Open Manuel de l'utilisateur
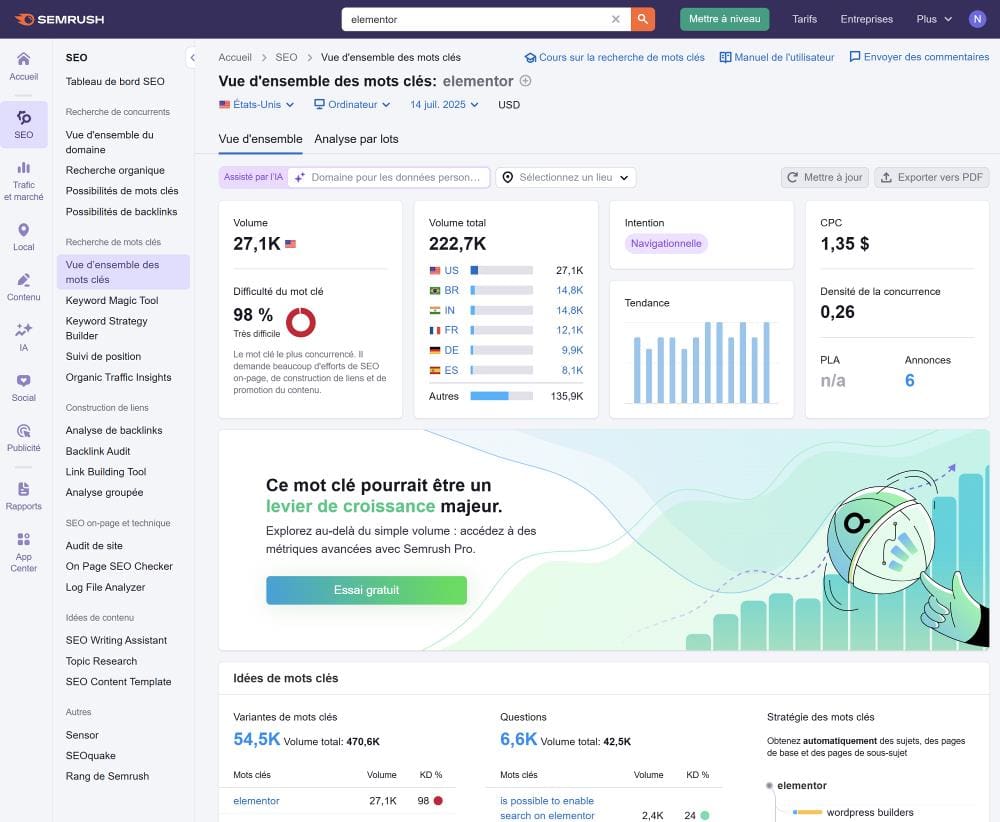1000x822 pixels. (777, 57)
